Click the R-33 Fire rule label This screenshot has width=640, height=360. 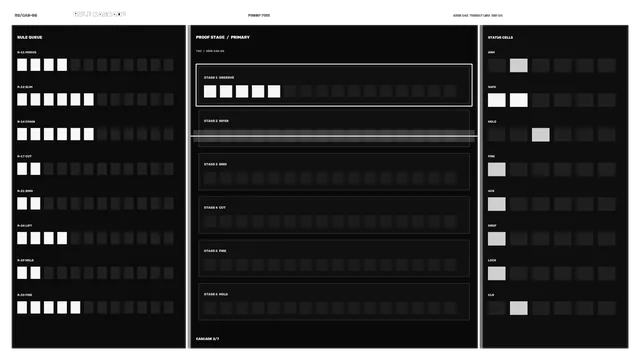click(24, 295)
